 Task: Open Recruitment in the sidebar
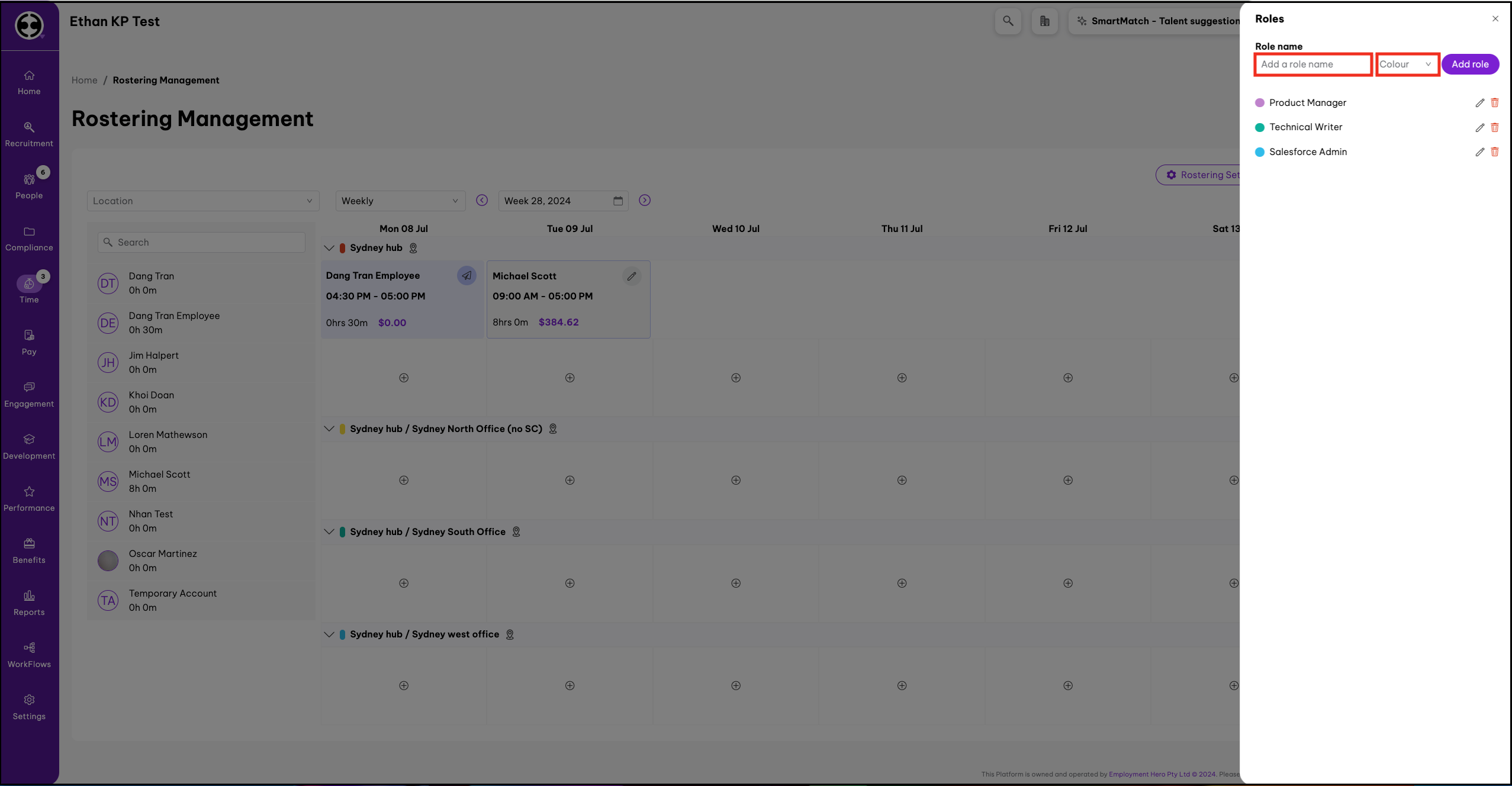(29, 134)
